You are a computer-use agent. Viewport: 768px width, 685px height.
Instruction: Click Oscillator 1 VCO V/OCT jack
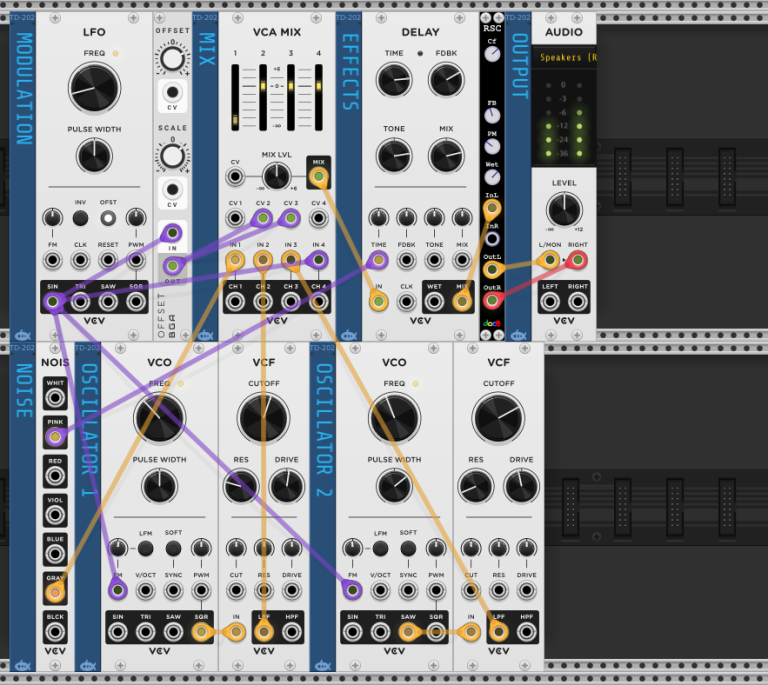tap(145, 591)
